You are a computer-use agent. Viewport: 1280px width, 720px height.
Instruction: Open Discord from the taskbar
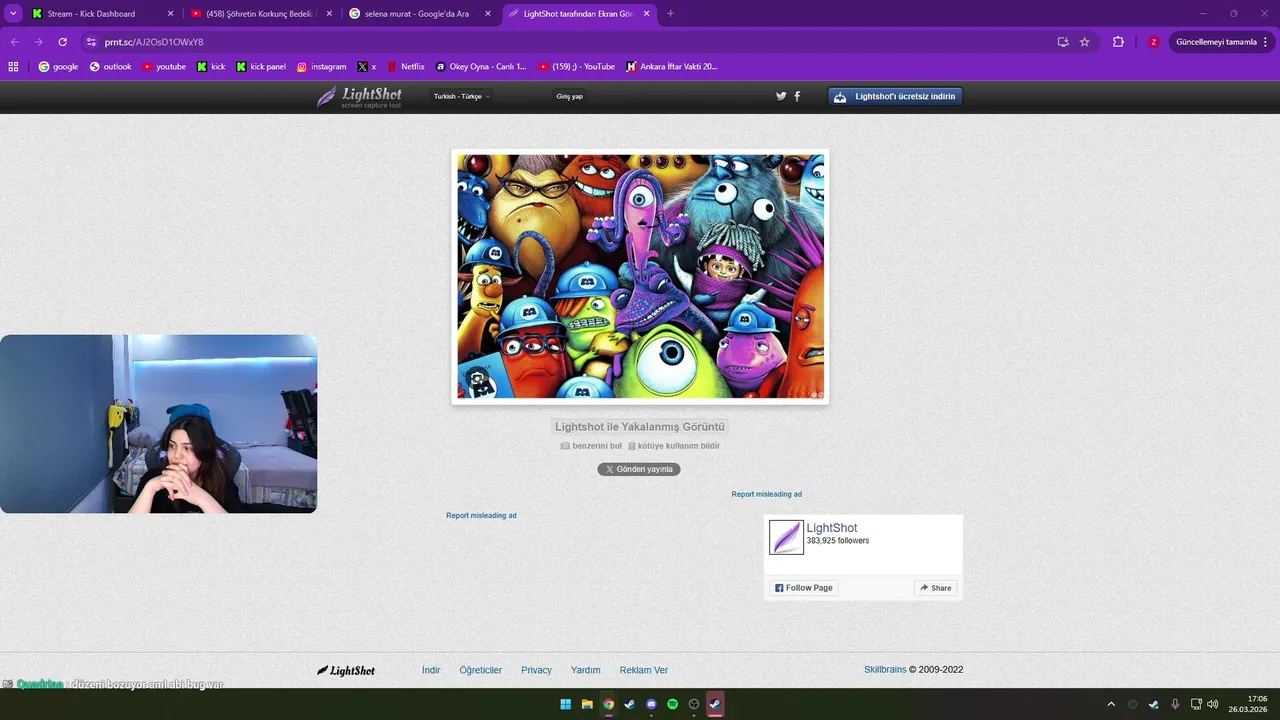651,704
